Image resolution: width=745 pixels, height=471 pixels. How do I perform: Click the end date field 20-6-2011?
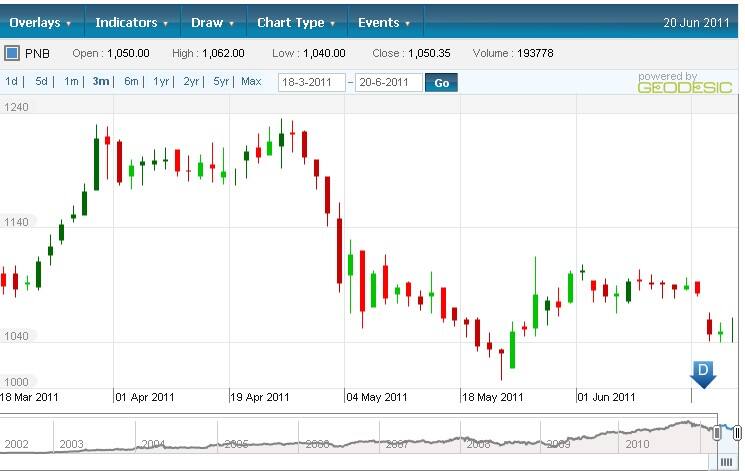pyautogui.click(x=389, y=83)
